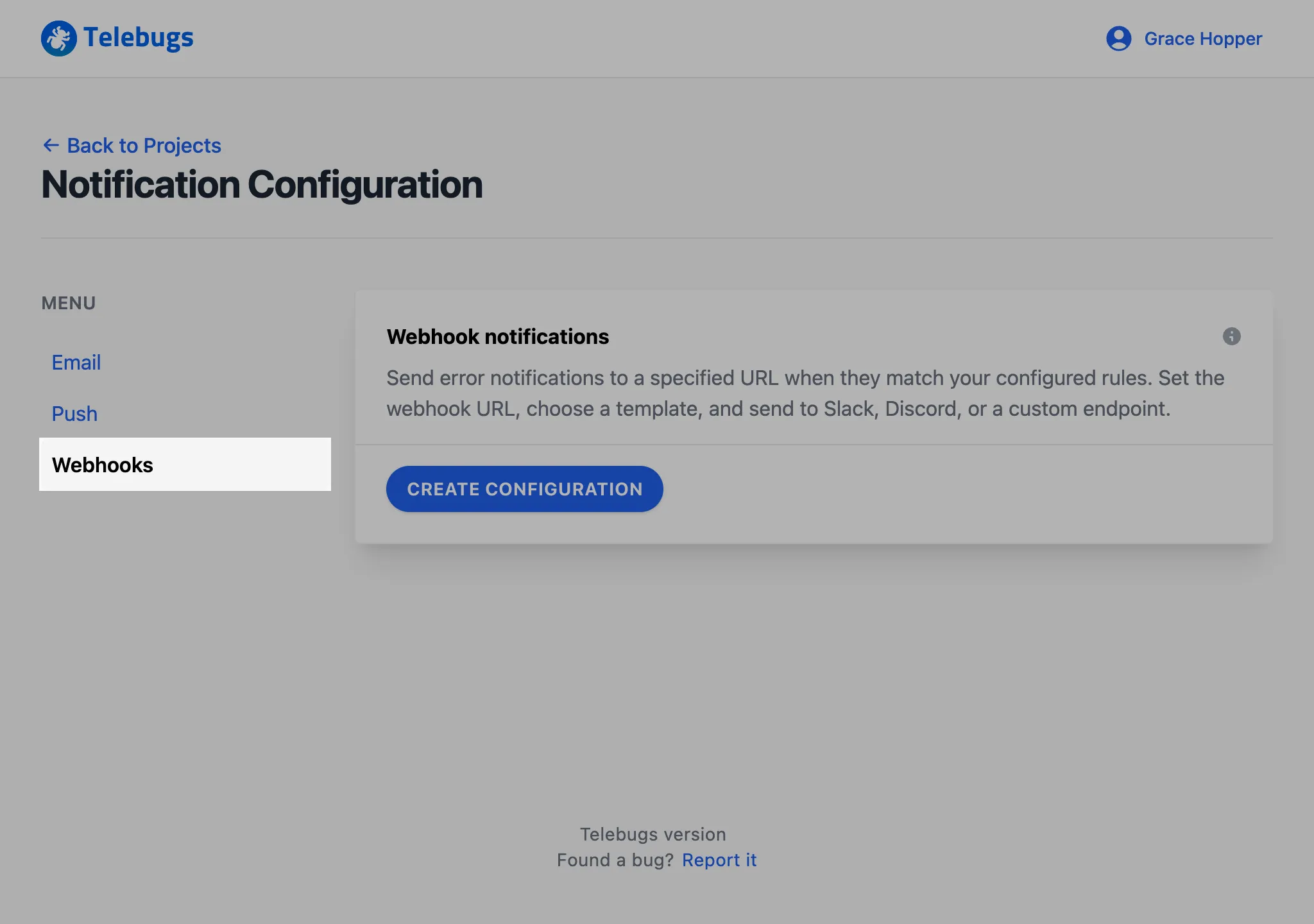Image resolution: width=1314 pixels, height=924 pixels.
Task: Click the Telebugs version footer text
Action: pyautogui.click(x=653, y=834)
